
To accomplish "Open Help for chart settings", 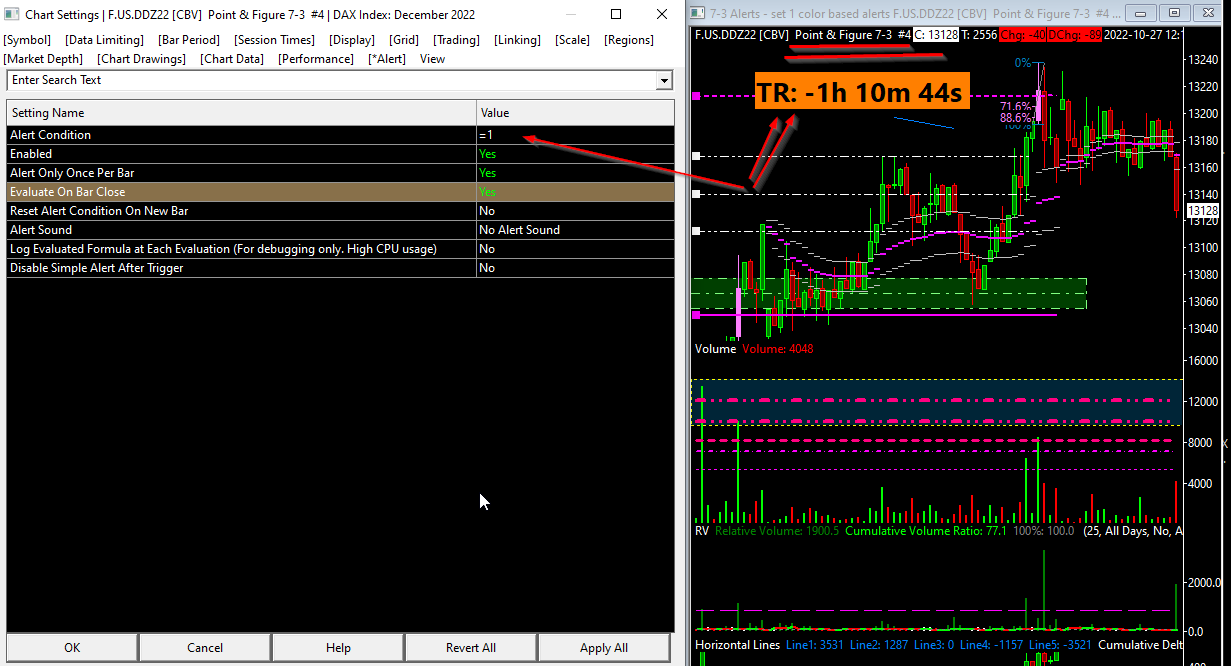I will click(x=338, y=648).
